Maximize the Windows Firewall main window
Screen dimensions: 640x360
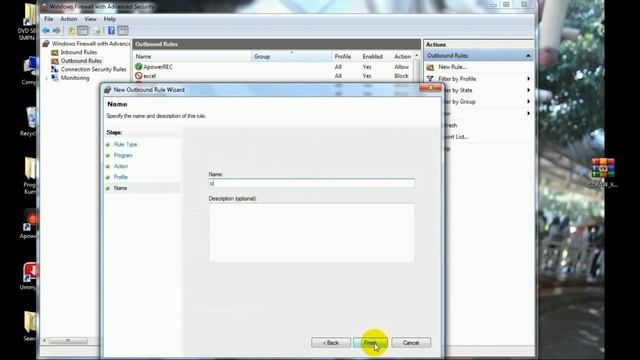pos(506,4)
